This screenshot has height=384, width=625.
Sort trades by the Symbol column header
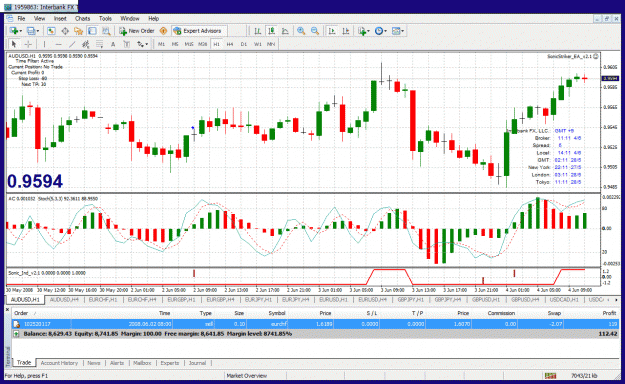pos(277,313)
